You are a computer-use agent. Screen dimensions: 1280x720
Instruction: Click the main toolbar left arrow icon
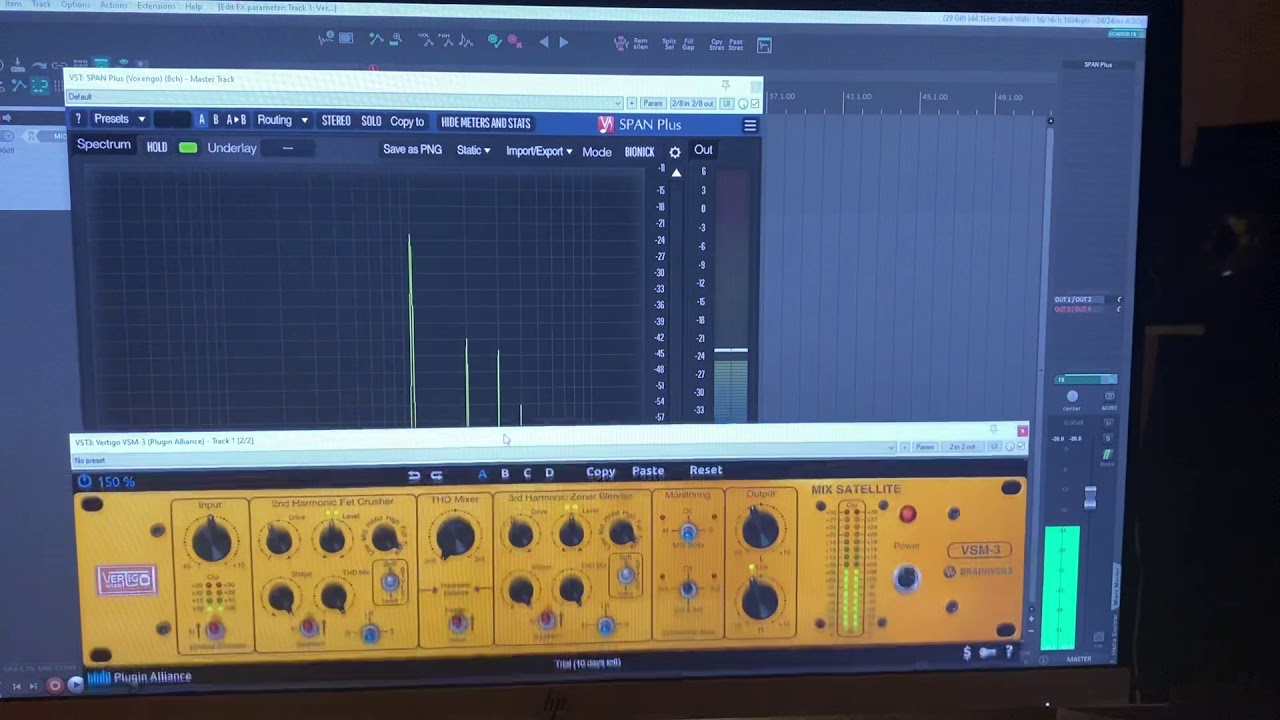(543, 42)
